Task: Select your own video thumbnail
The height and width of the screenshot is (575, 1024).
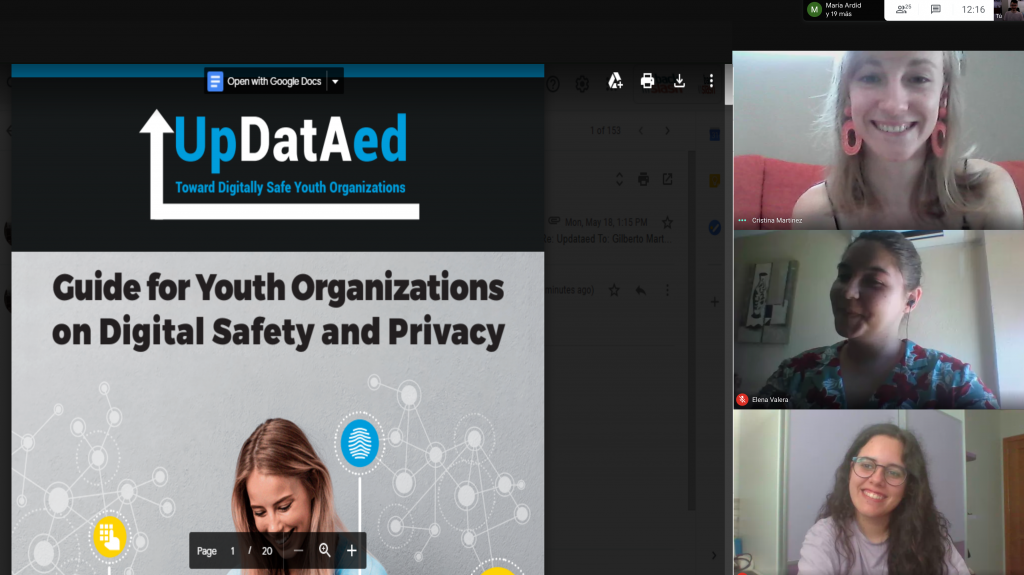Action: point(1009,10)
